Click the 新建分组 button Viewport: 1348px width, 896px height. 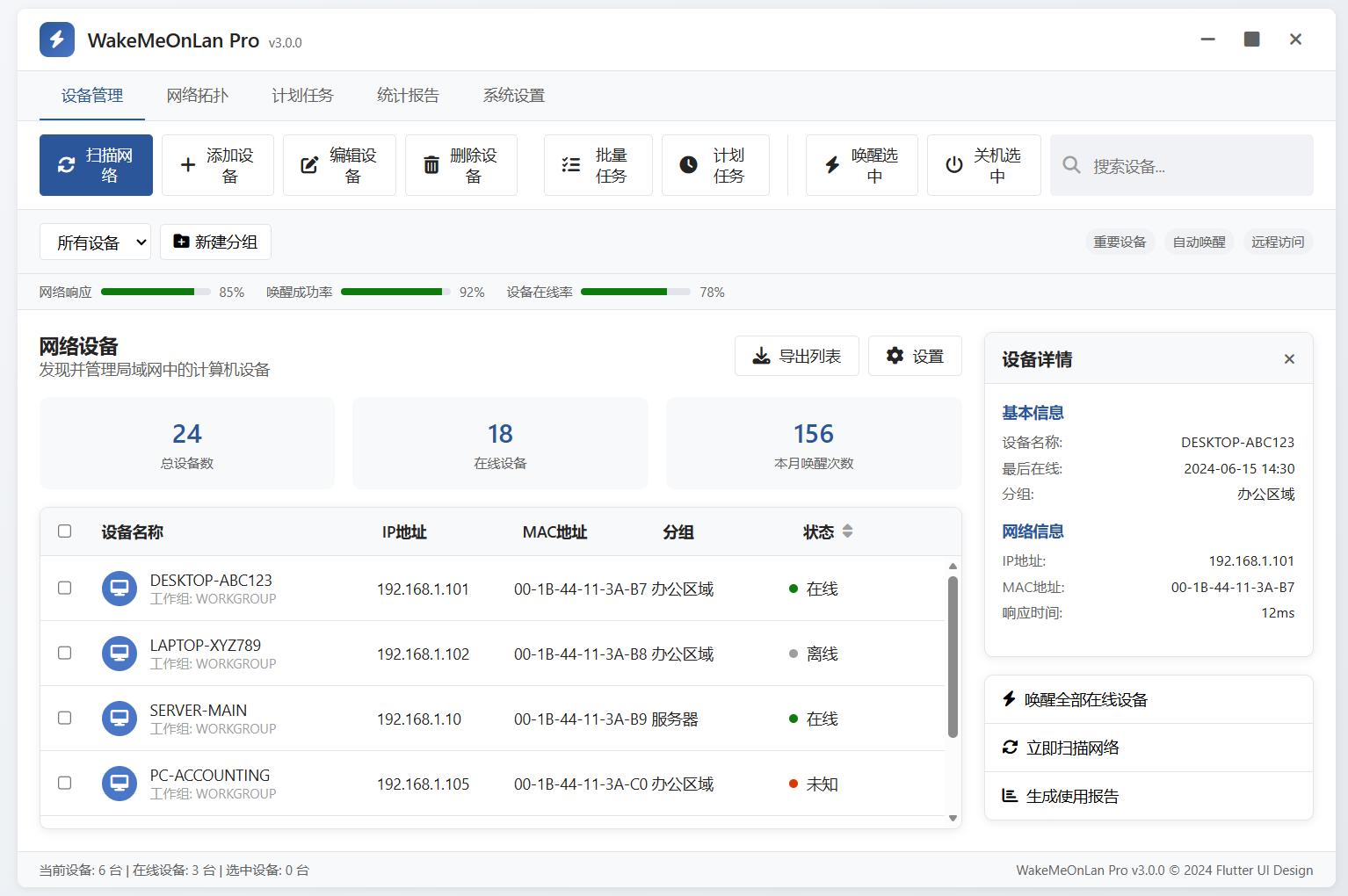point(215,242)
